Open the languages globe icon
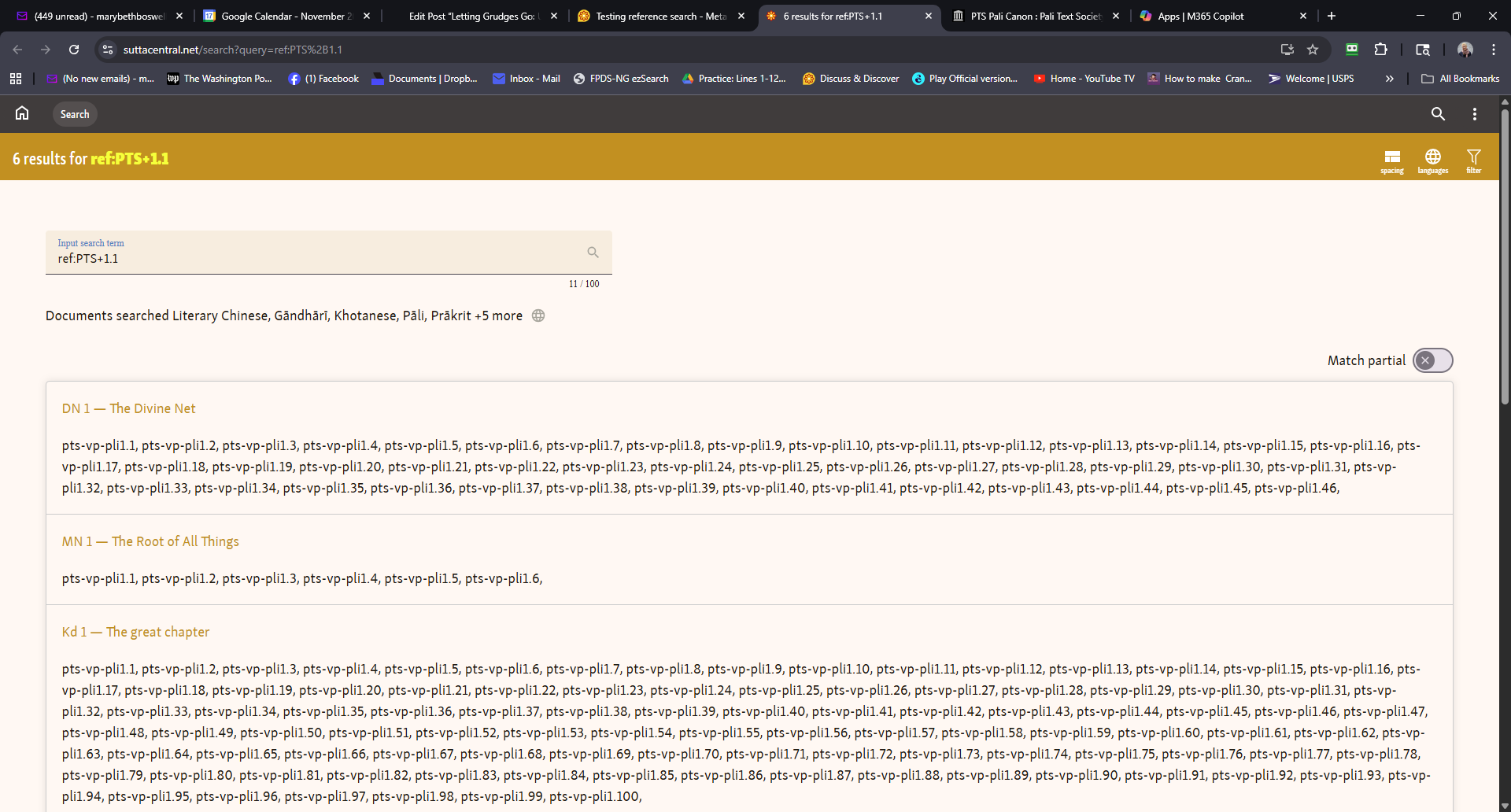Viewport: 1511px width, 812px height. (1432, 158)
